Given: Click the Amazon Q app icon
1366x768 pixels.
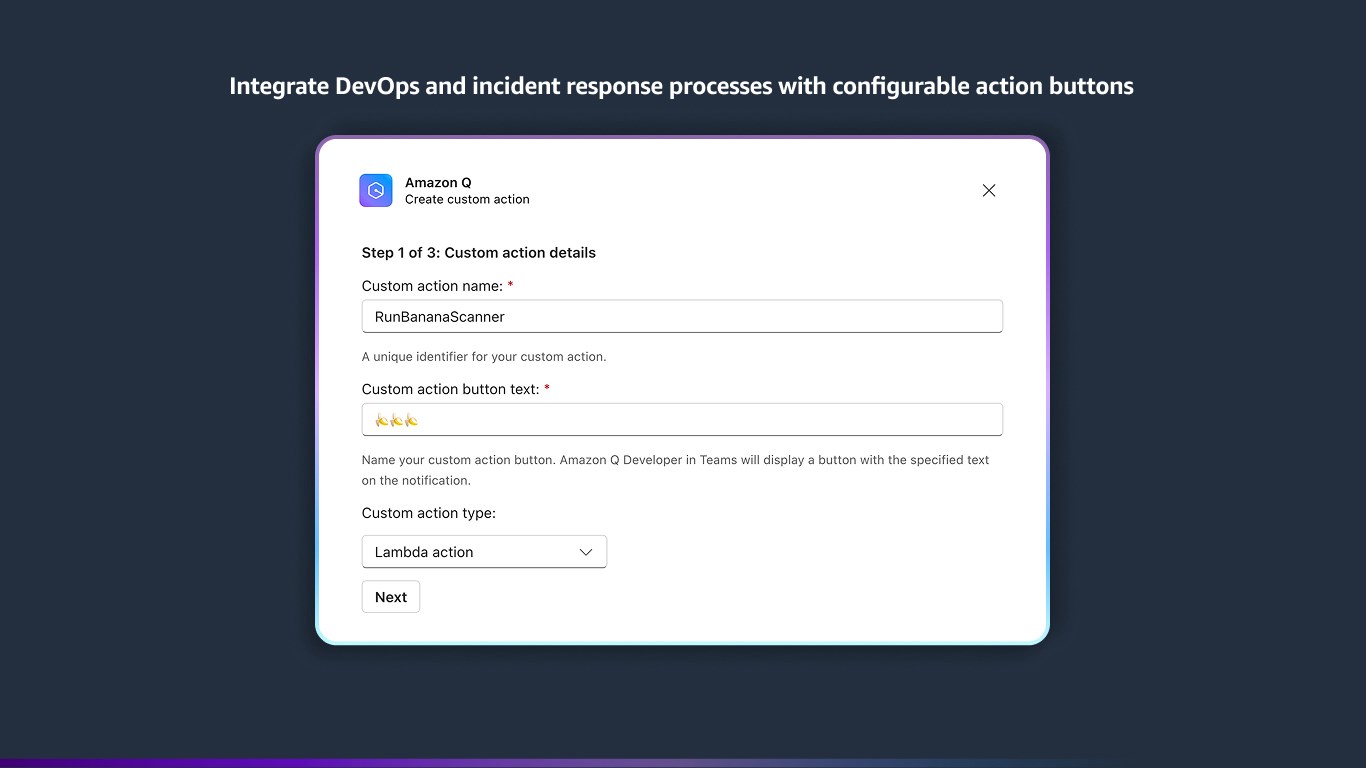Looking at the screenshot, I should [376, 190].
